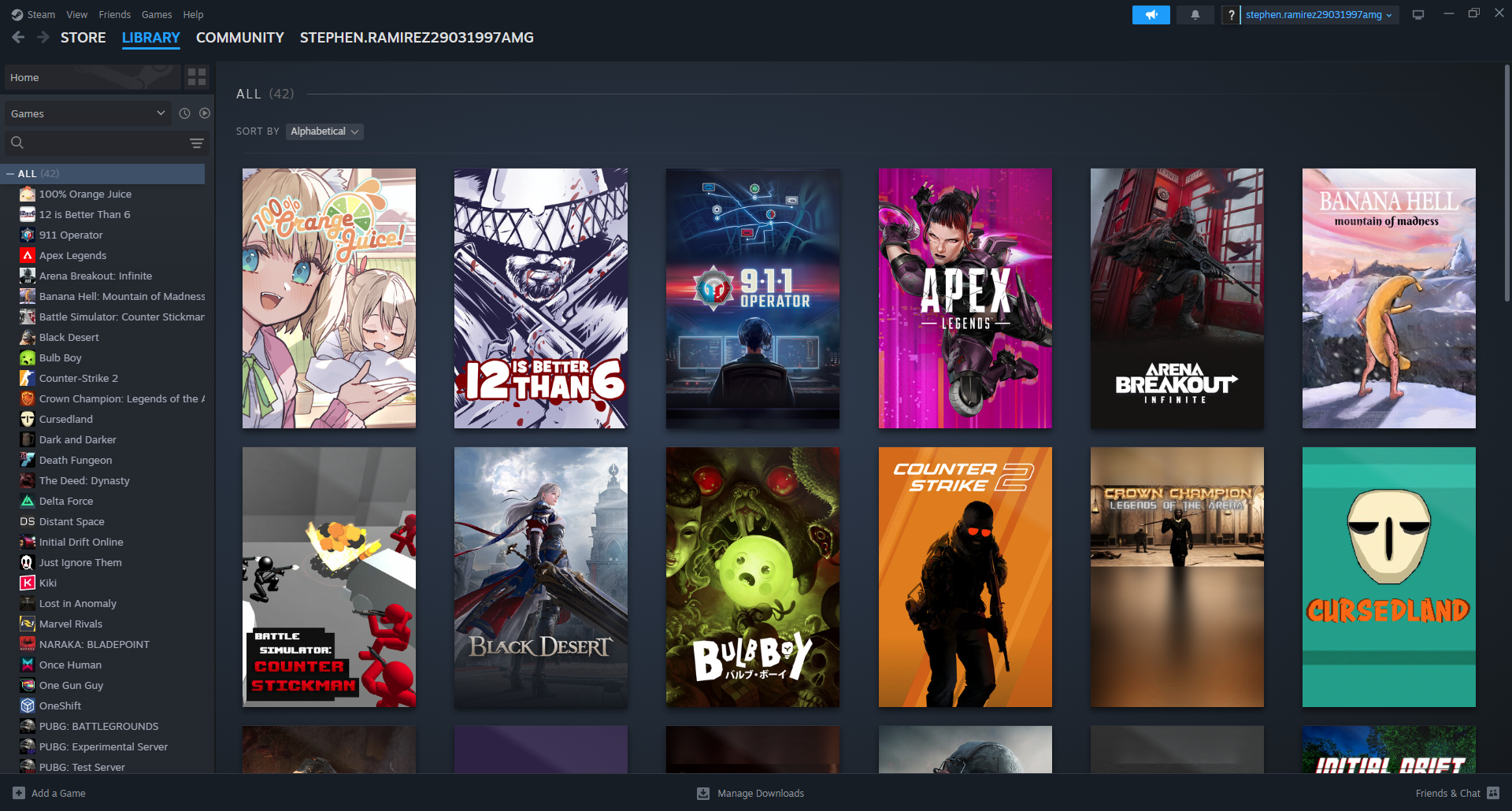Image resolution: width=1512 pixels, height=811 pixels.
Task: Open the Arena Breakout Infinite cover
Action: 1177,298
